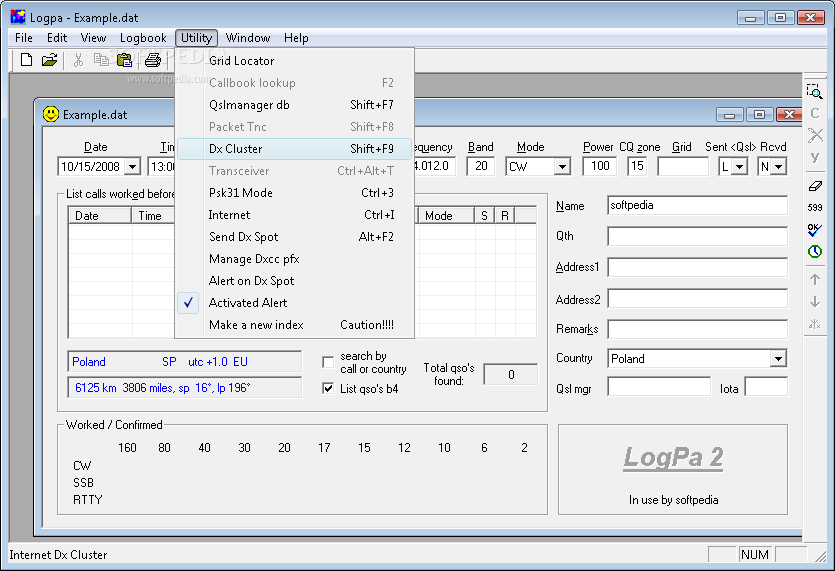Click the Power field showing 100
Image resolution: width=835 pixels, height=571 pixels.
tap(600, 166)
